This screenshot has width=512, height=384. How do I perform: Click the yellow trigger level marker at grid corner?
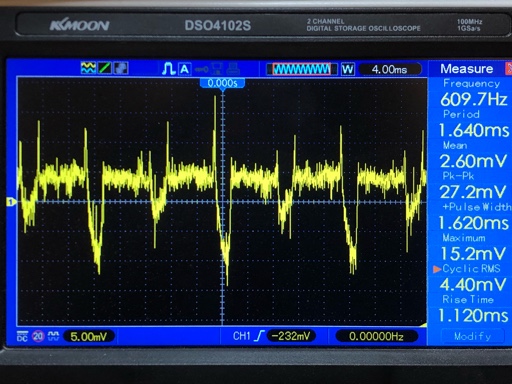pos(423,324)
